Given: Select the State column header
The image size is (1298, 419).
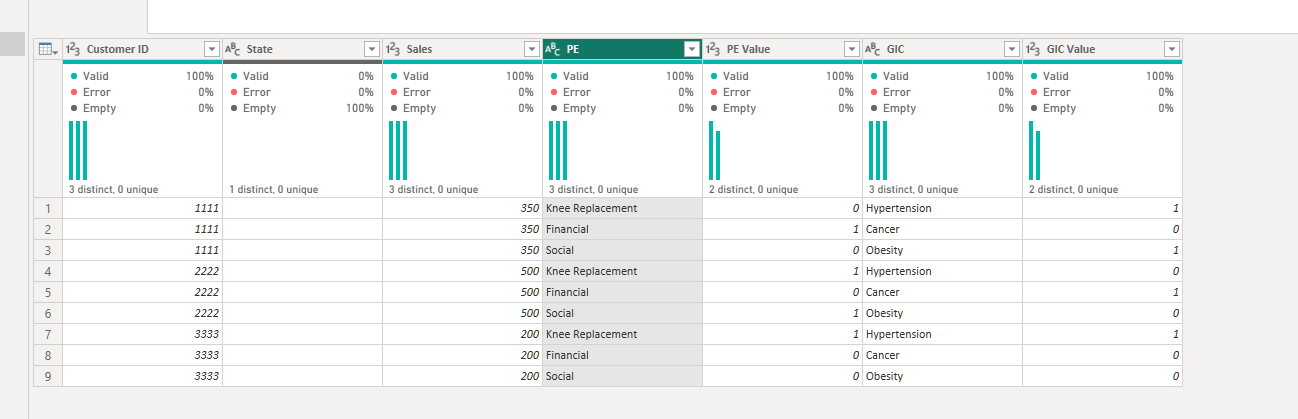Looking at the screenshot, I should (302, 49).
